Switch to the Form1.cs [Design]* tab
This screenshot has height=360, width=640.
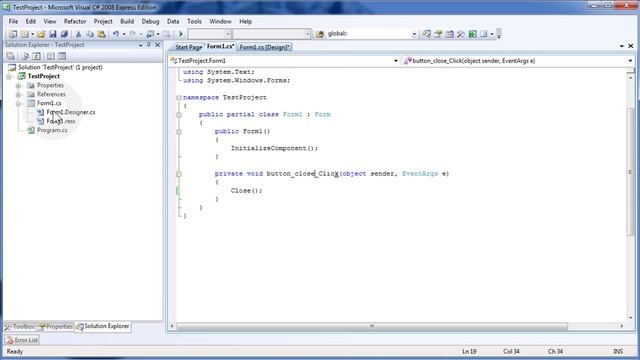[x=264, y=47]
